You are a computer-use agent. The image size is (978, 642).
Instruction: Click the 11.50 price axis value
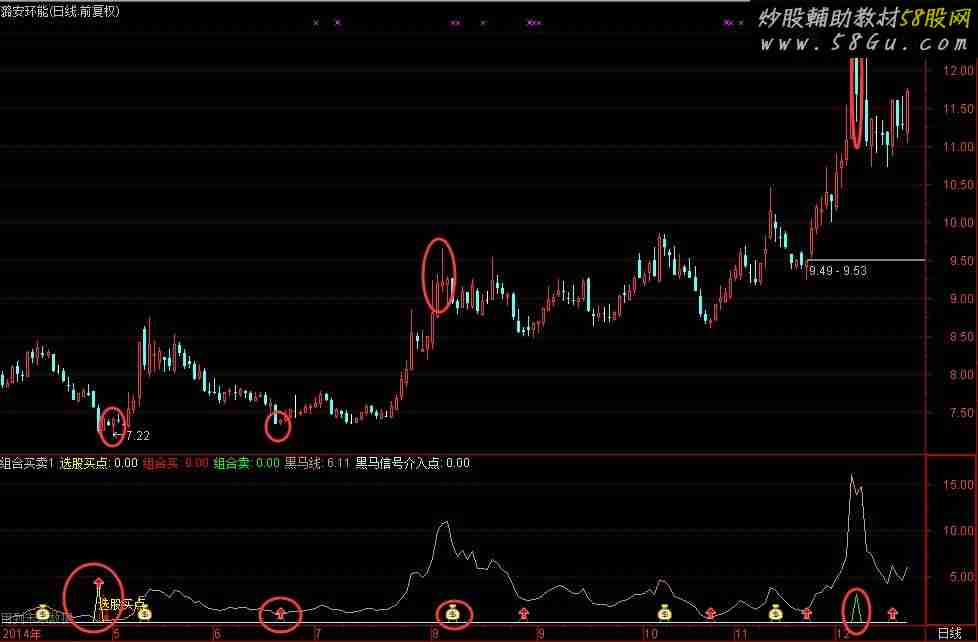pos(958,109)
